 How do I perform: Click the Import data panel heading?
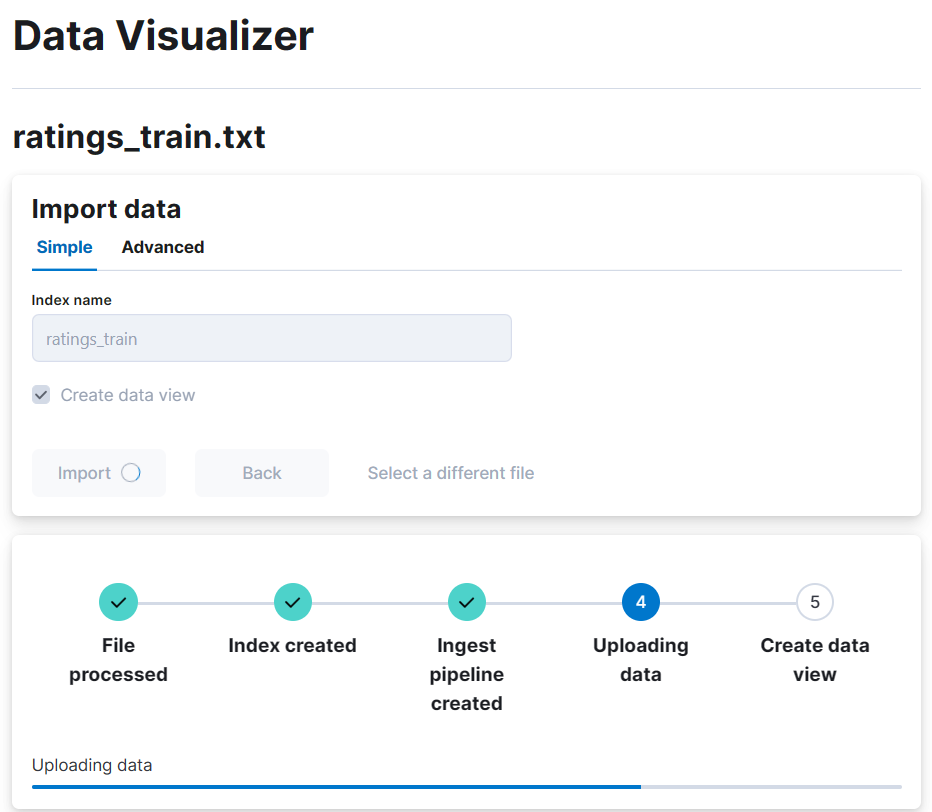pyautogui.click(x=106, y=209)
